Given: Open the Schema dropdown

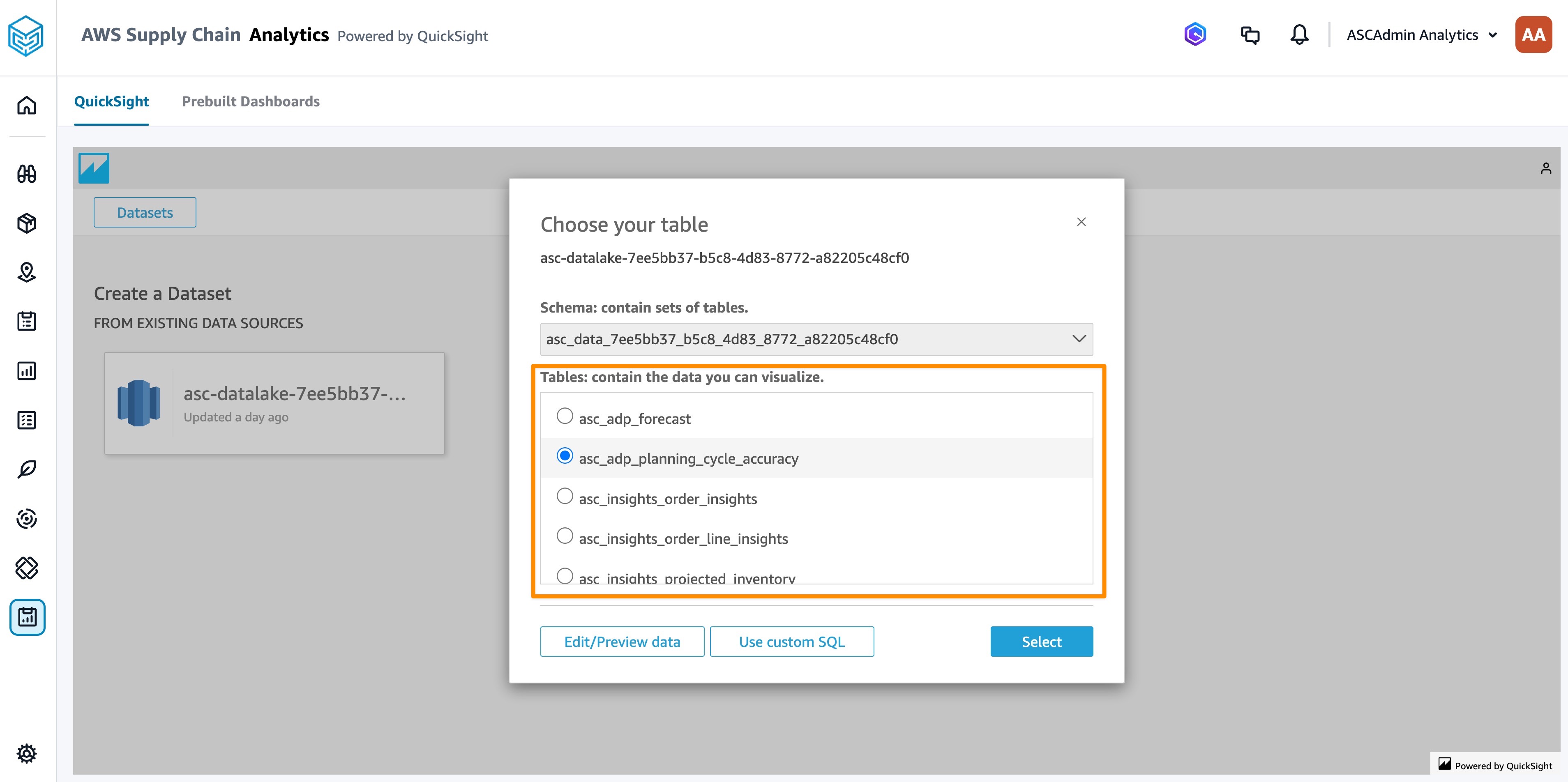Looking at the screenshot, I should pos(816,339).
